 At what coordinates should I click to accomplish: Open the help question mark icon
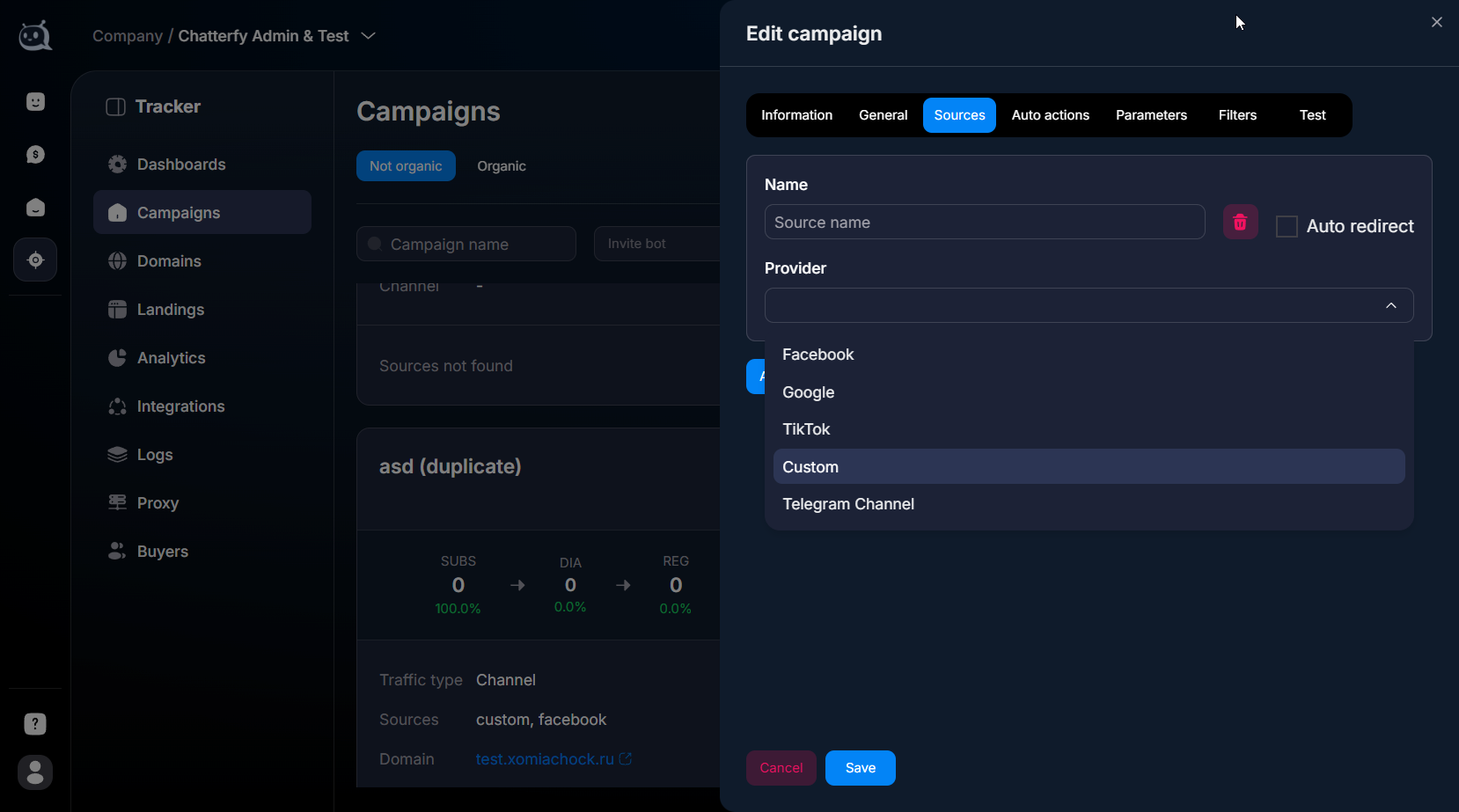point(35,724)
